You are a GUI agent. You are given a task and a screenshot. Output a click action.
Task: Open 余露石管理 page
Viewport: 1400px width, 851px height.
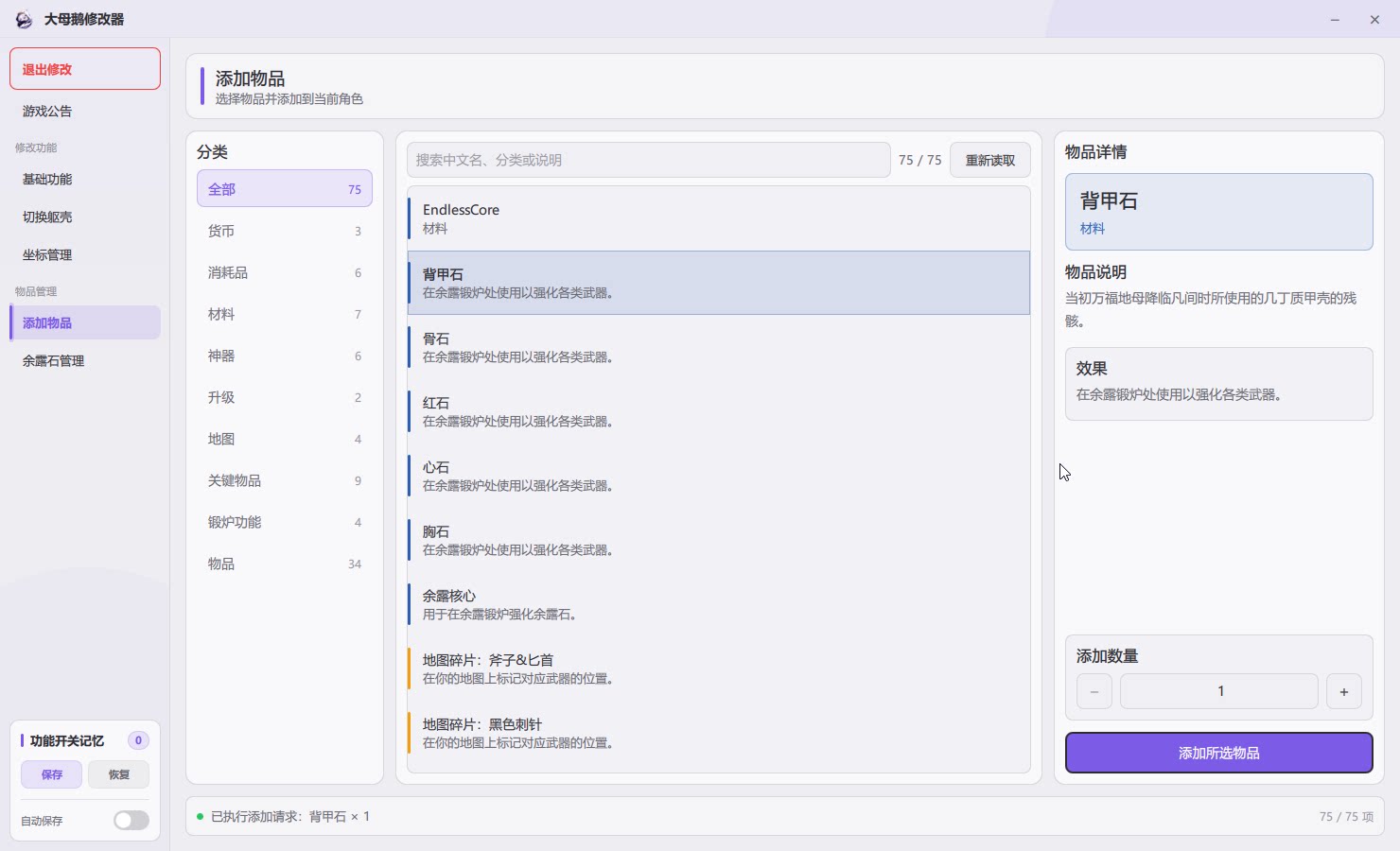(x=85, y=360)
